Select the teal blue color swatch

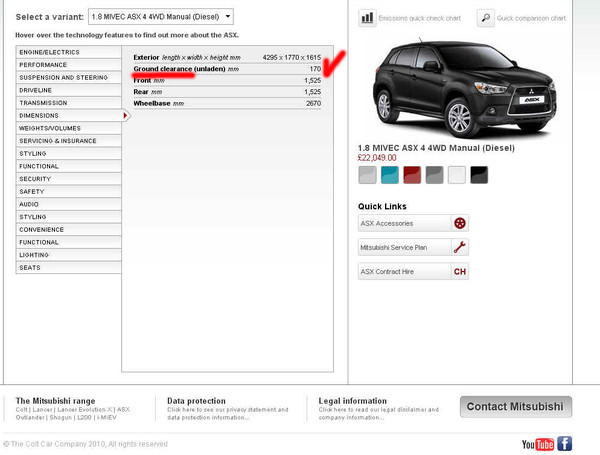(x=390, y=175)
